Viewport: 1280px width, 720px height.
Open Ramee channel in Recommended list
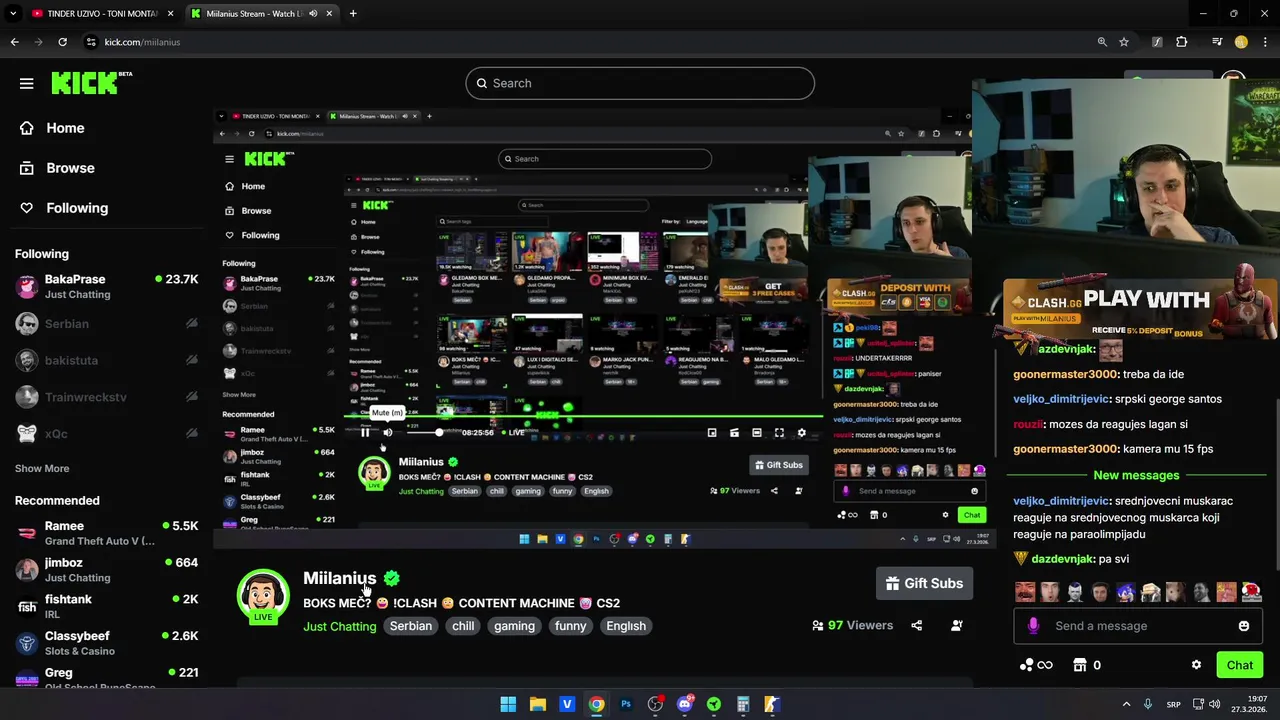(x=106, y=533)
